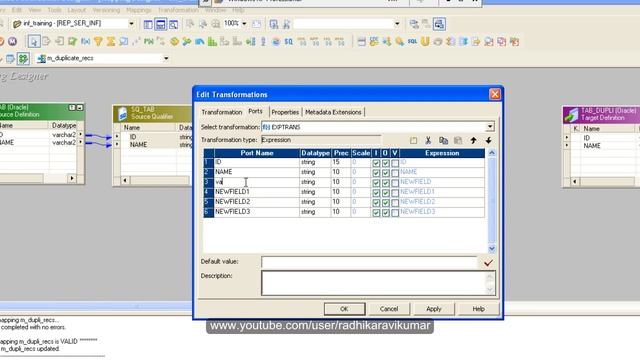Click the SQ source qualifier toolbar icon
This screenshot has height=360, width=640.
[x=289, y=42]
